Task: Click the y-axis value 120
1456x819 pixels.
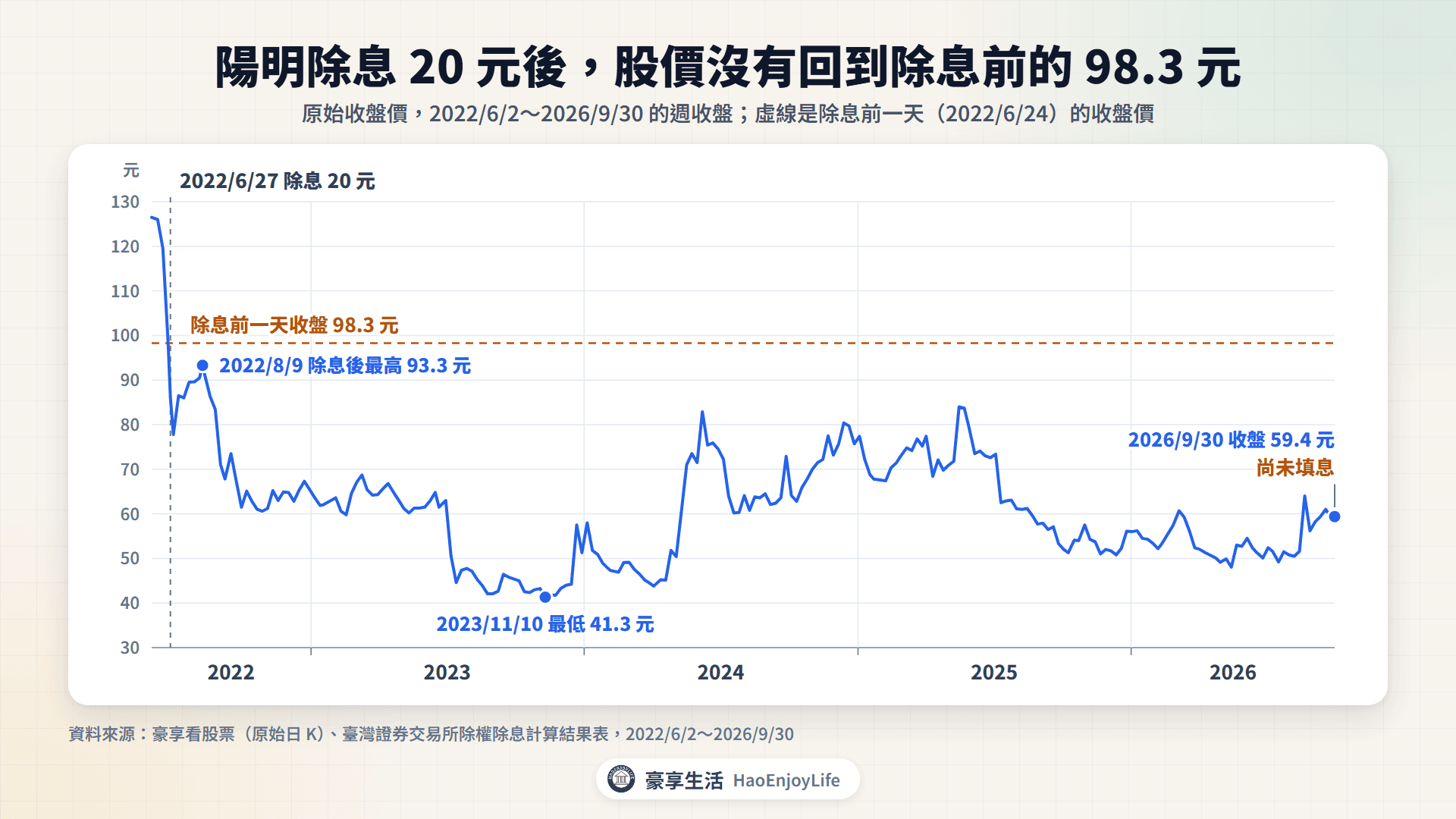Action: click(x=125, y=246)
